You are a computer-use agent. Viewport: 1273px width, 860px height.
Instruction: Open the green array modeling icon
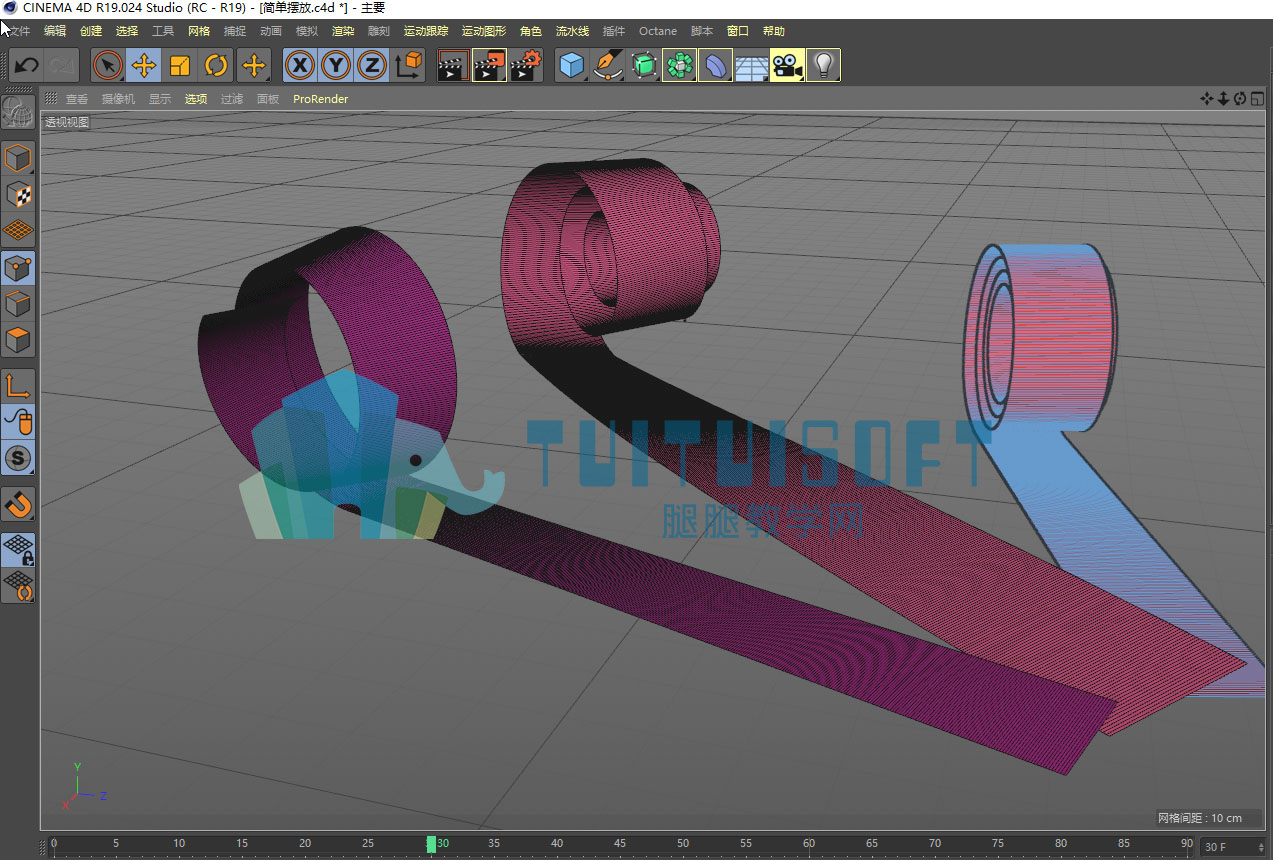coord(680,66)
